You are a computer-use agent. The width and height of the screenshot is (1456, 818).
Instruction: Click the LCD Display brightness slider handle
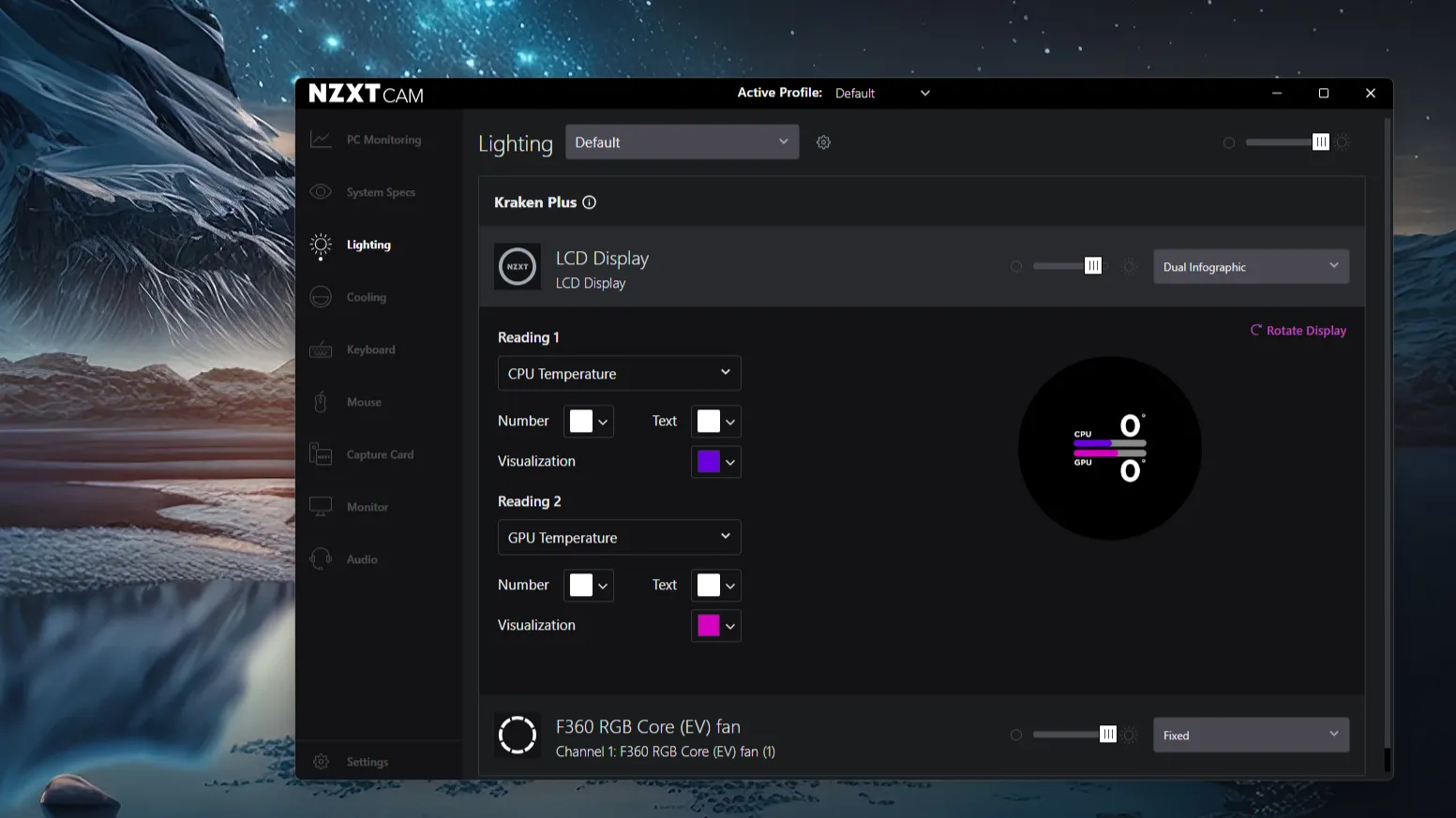click(x=1093, y=266)
